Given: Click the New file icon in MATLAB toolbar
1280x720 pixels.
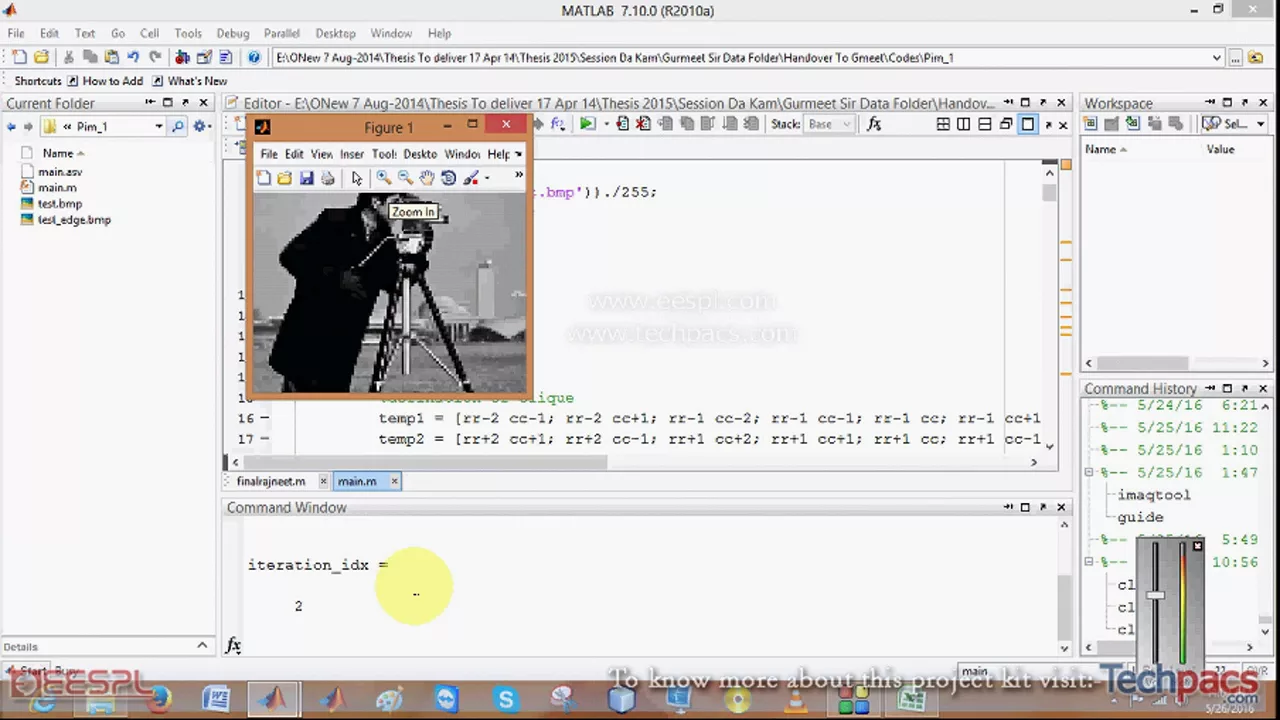Looking at the screenshot, I should tap(19, 58).
